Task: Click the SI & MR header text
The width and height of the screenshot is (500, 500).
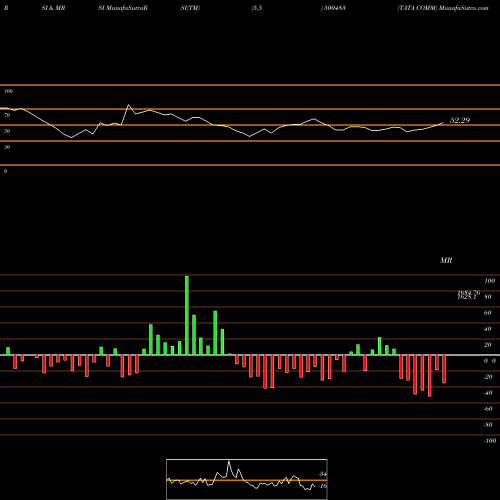Action: [x=53, y=8]
